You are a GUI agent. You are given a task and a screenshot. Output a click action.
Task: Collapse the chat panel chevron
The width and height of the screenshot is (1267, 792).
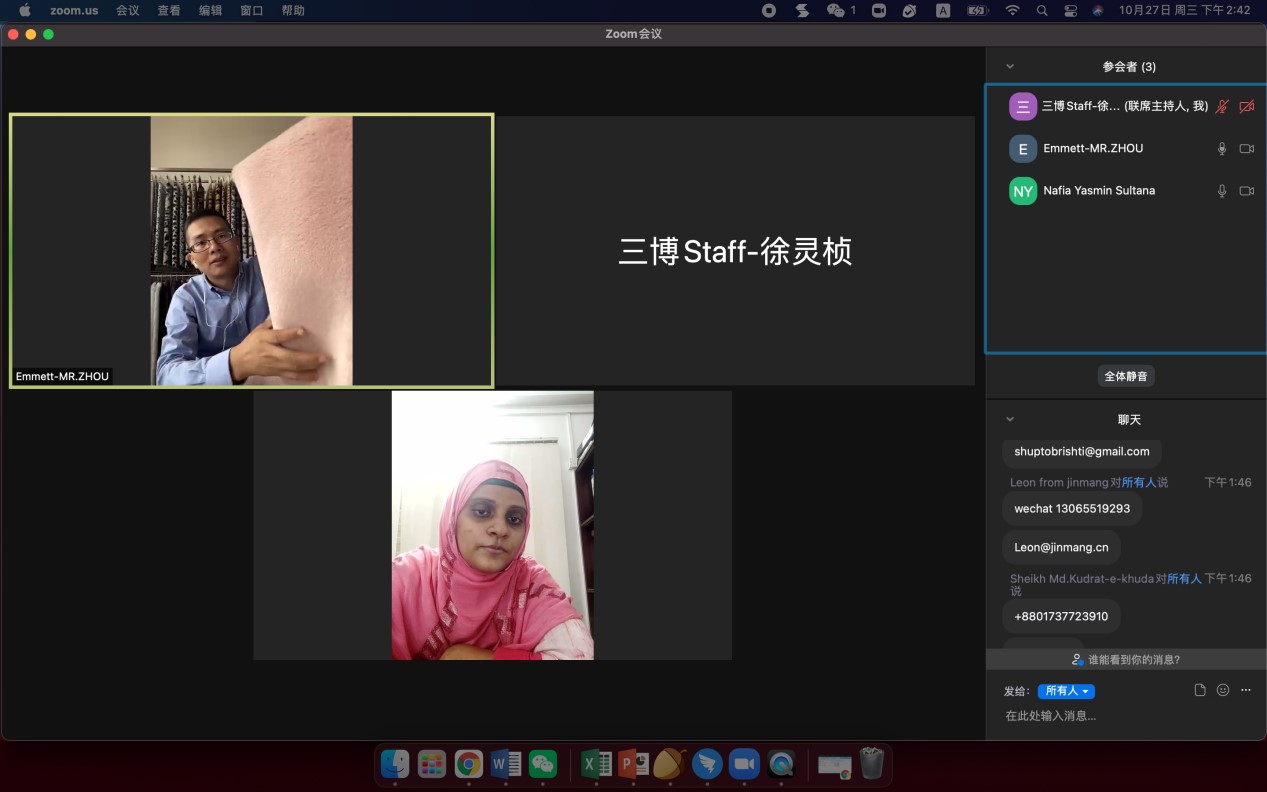pyautogui.click(x=1010, y=420)
